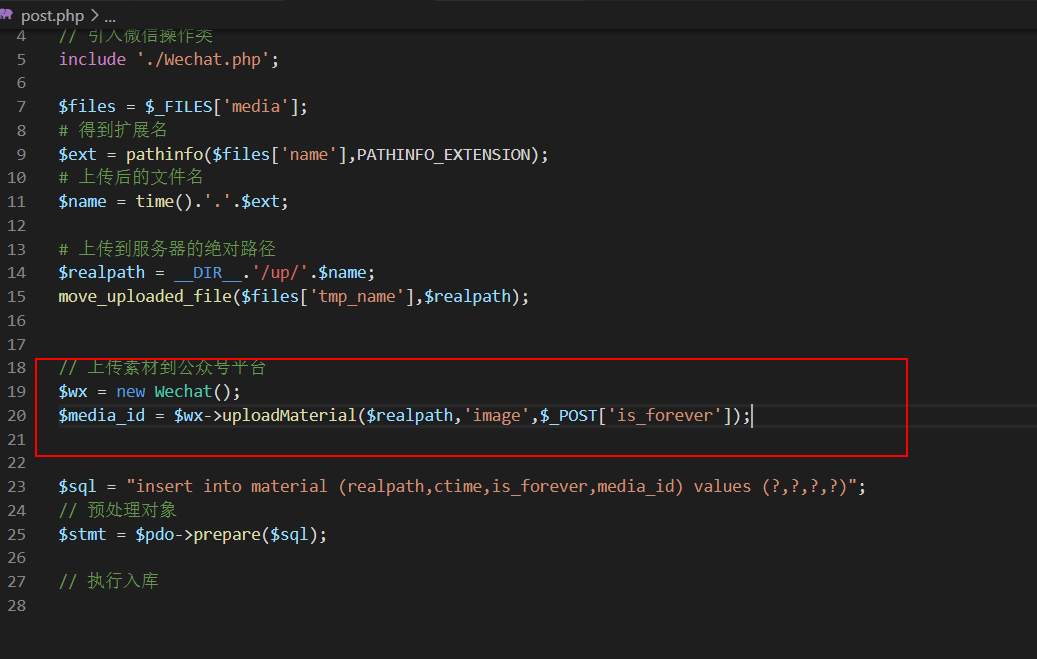Click the post.php breadcrumb filename

click(x=52, y=15)
